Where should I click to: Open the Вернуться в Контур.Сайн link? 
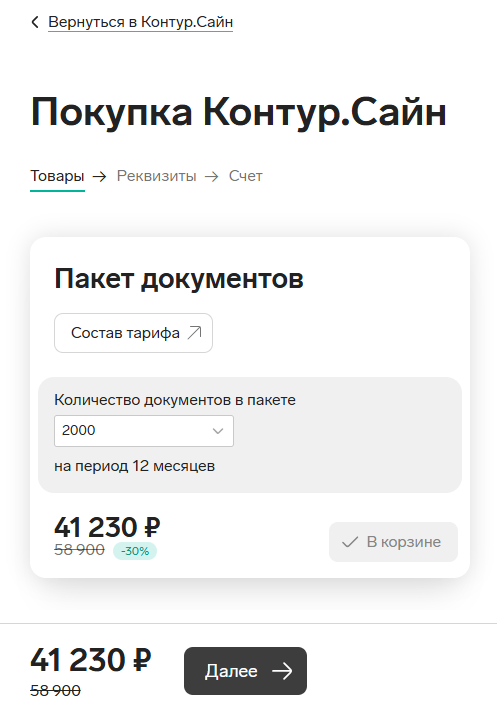tap(141, 22)
